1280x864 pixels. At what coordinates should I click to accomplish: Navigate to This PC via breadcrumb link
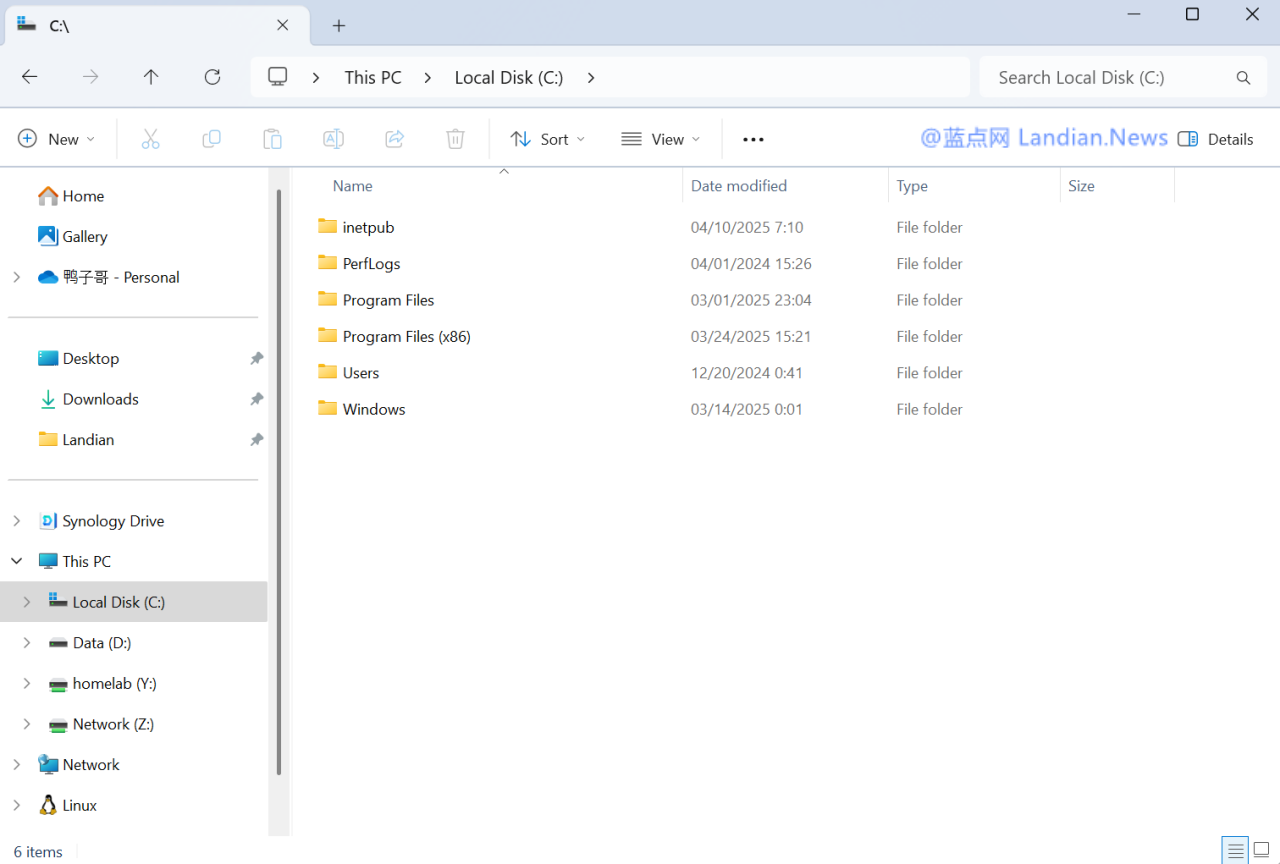click(x=372, y=76)
